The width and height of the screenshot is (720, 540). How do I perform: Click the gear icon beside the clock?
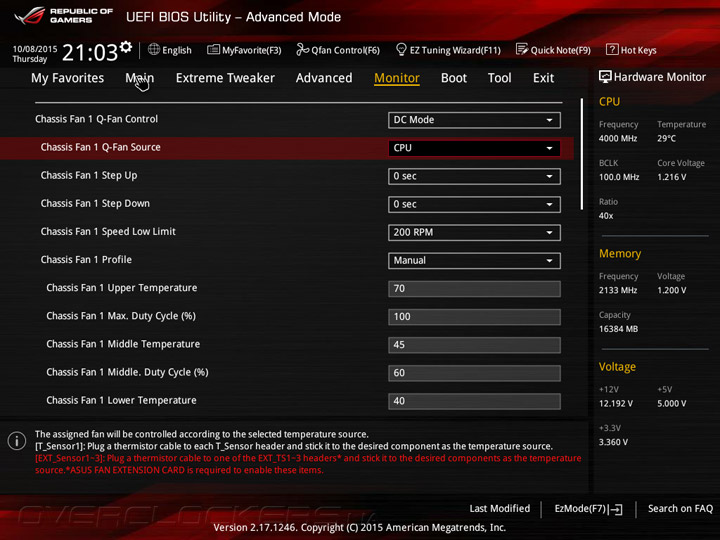(x=126, y=47)
